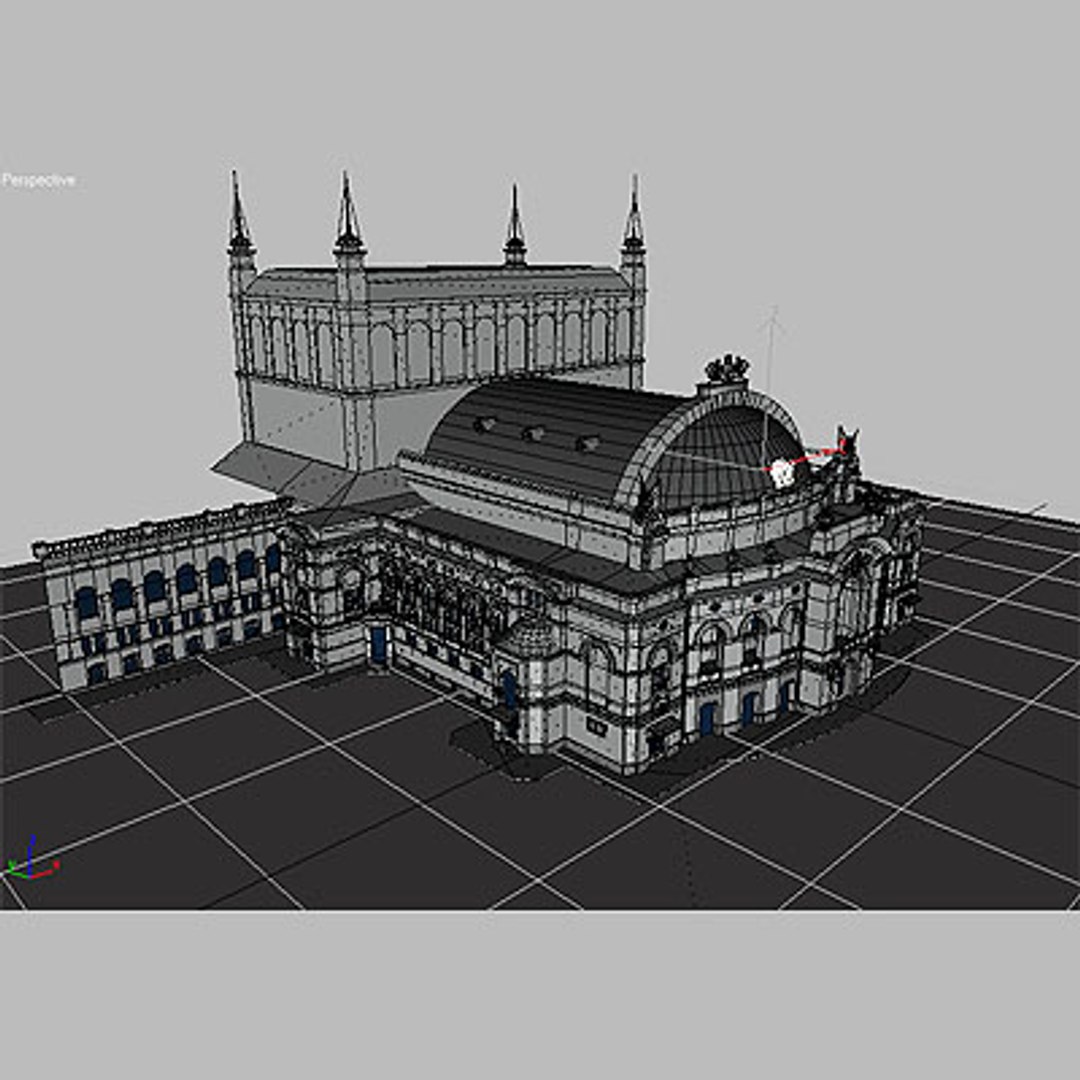Select the statue group atop the dome
Screen dimensions: 1080x1080
(x=727, y=368)
